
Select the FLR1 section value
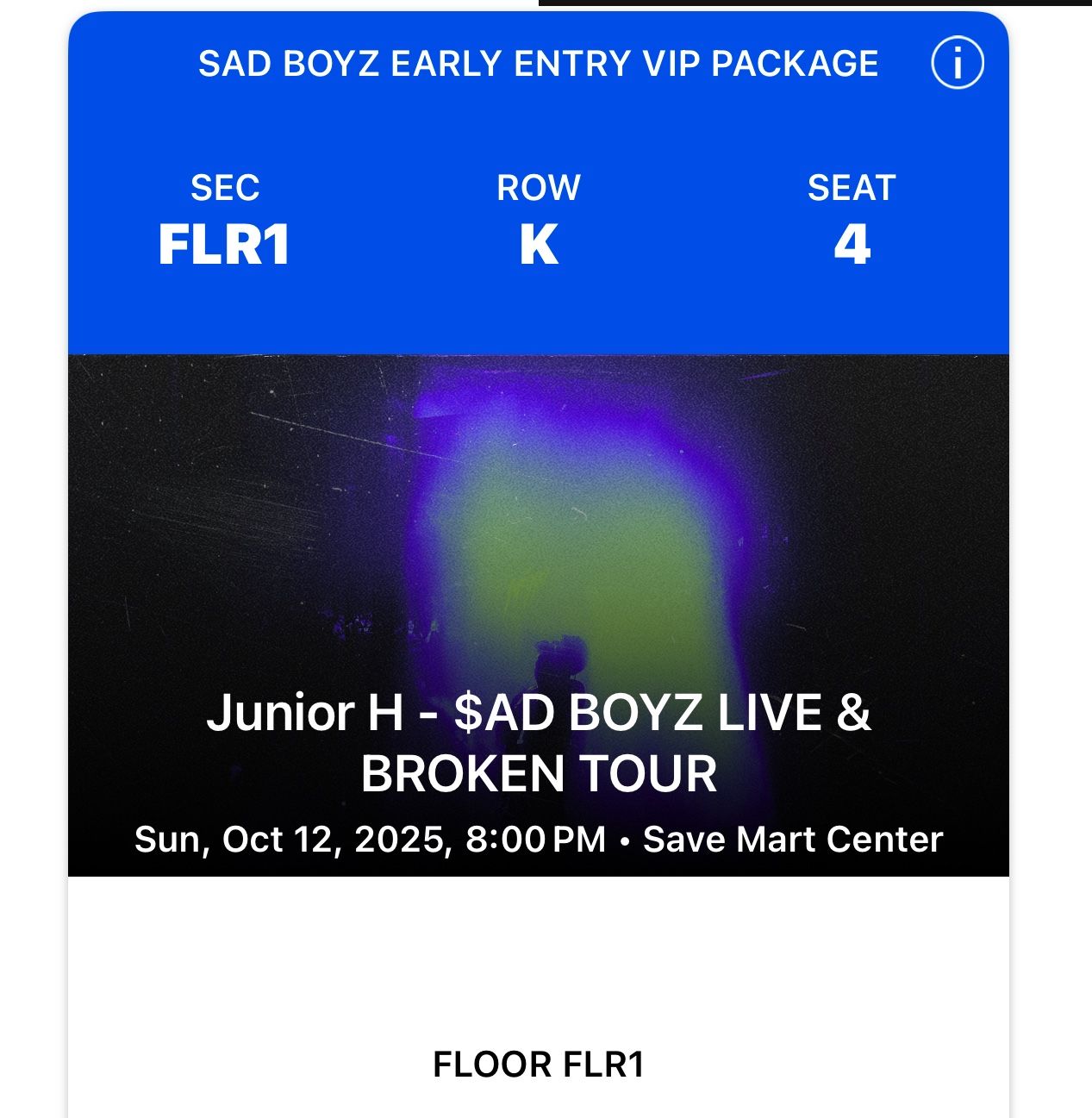point(223,245)
